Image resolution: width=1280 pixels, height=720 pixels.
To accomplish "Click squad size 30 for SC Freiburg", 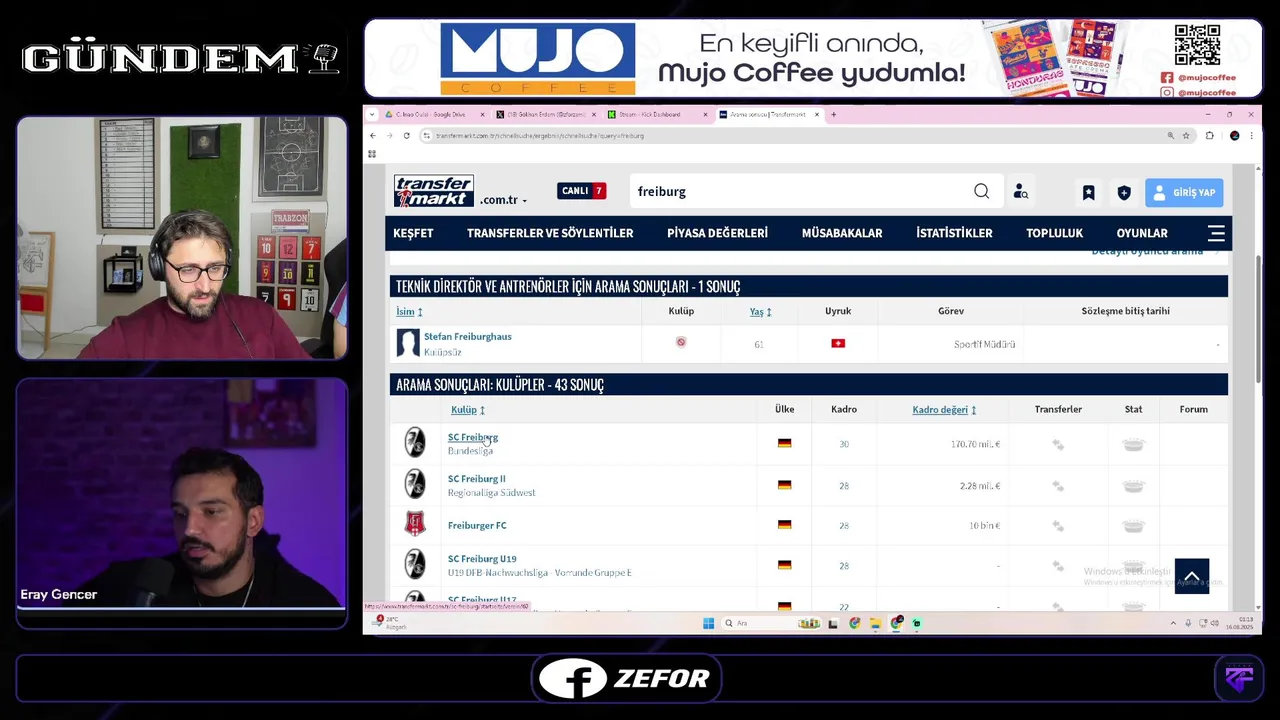I will (844, 444).
